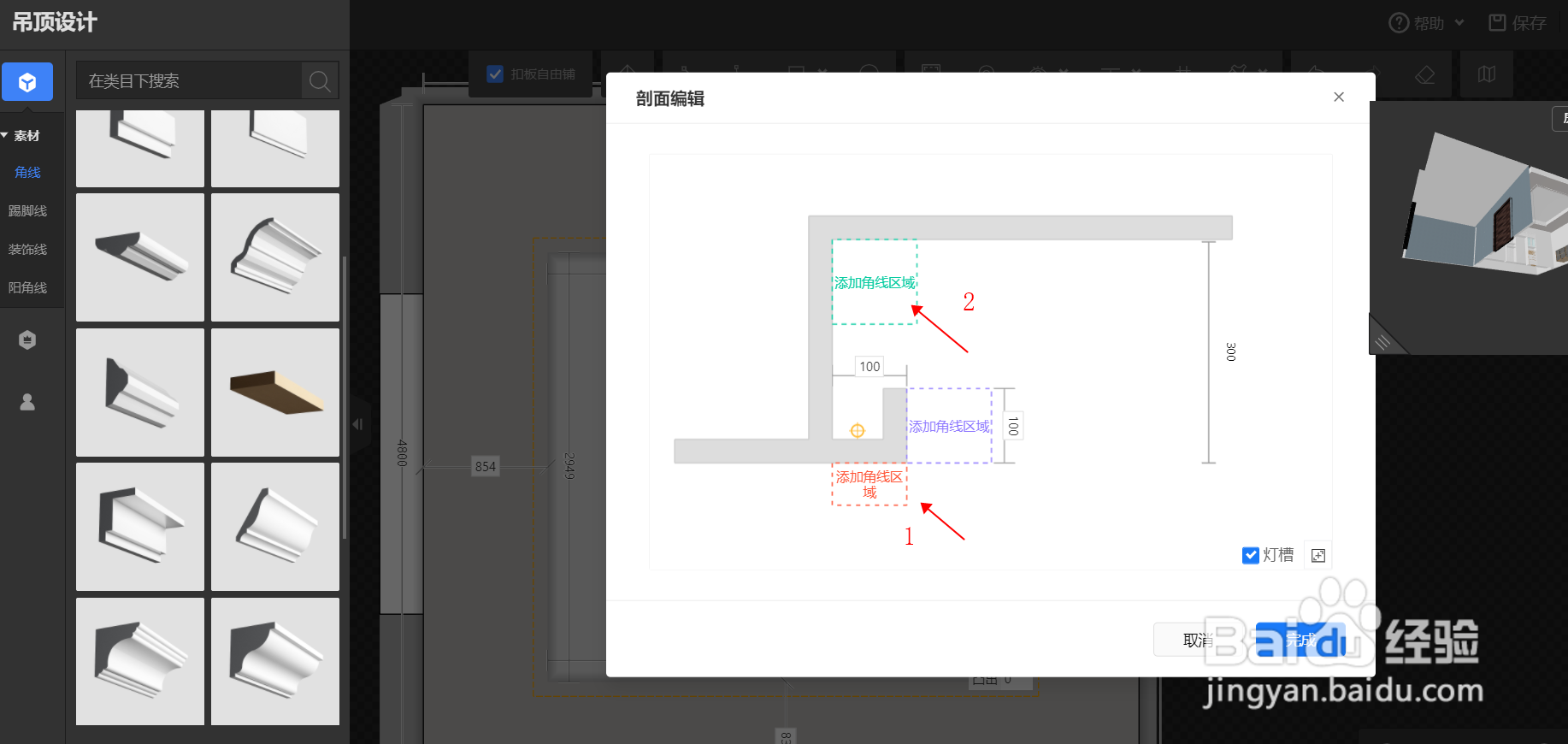Select the ornate curved crown molding second row right
This screenshot has height=744, width=1568.
click(x=275, y=257)
